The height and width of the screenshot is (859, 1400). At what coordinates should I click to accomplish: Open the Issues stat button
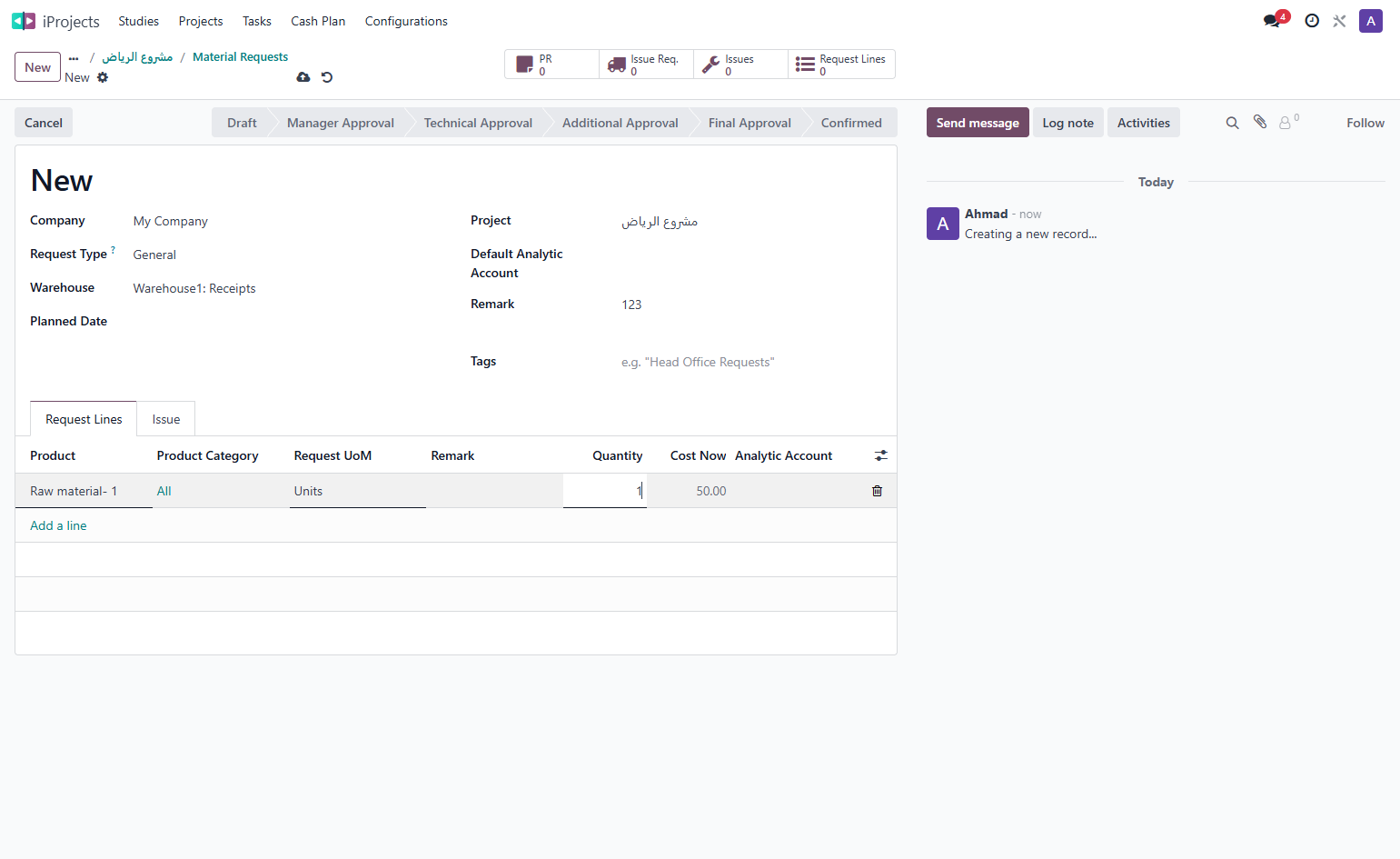pyautogui.click(x=741, y=65)
